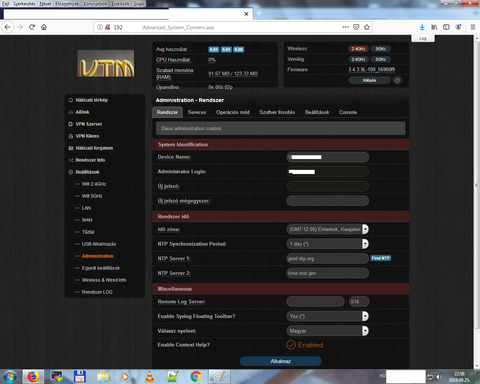Expand the Idő zóna time zone dropdown
The width and height of the screenshot is (480, 384).
[x=327, y=229]
